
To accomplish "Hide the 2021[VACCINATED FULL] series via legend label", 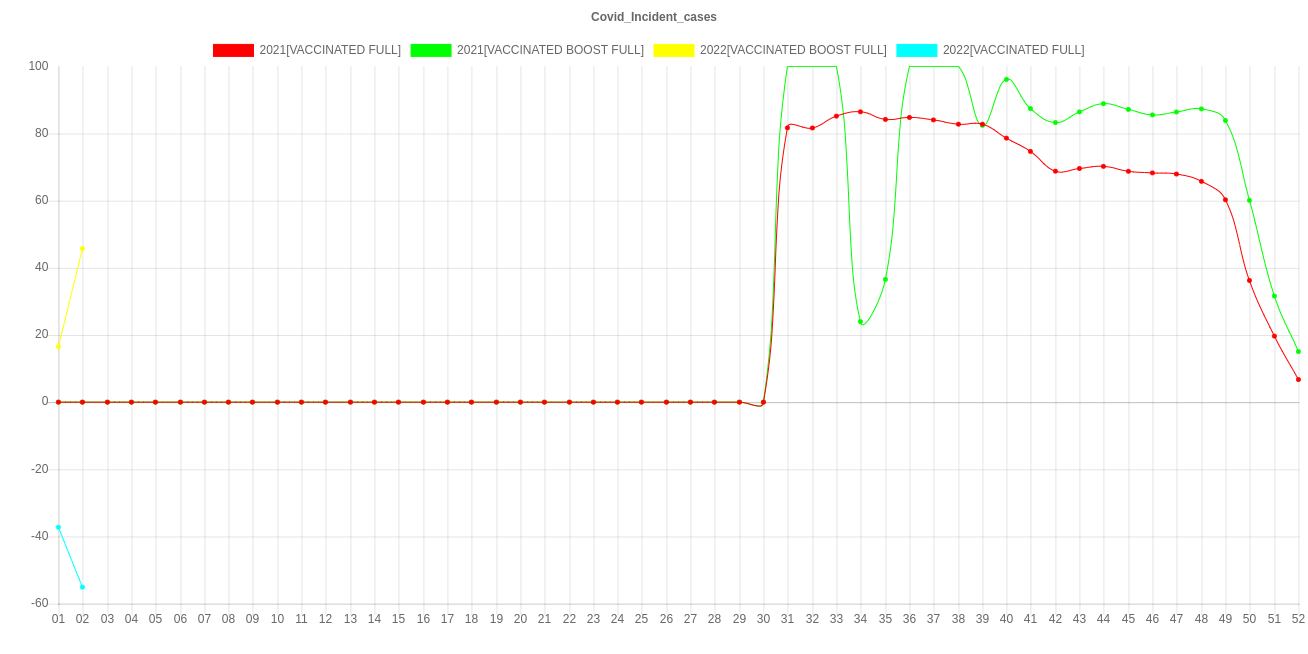I will pos(330,50).
